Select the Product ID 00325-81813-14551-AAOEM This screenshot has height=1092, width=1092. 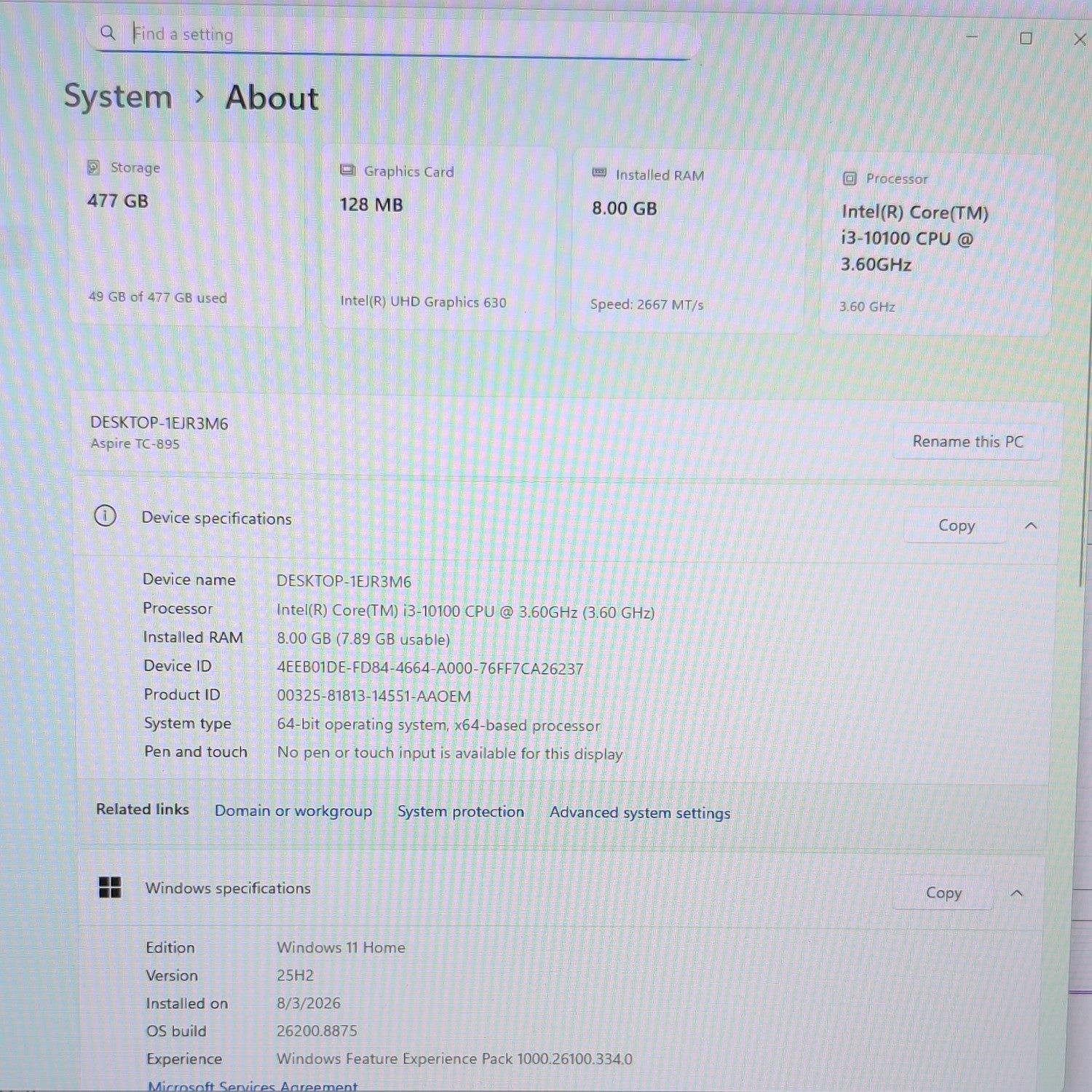(x=373, y=696)
